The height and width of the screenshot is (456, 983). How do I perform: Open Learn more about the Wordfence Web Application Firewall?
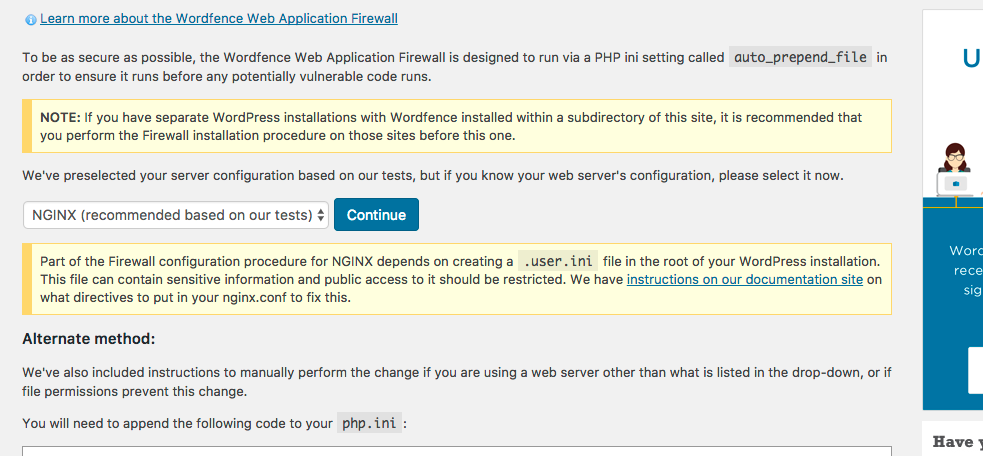219,19
